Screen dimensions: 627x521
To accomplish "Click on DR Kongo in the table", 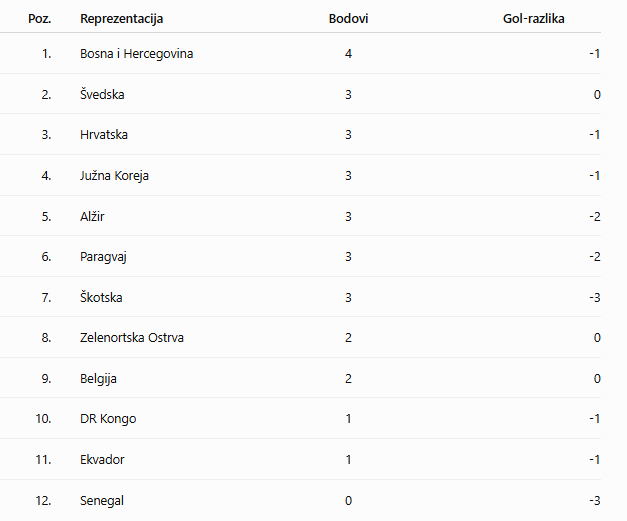I will point(108,419).
